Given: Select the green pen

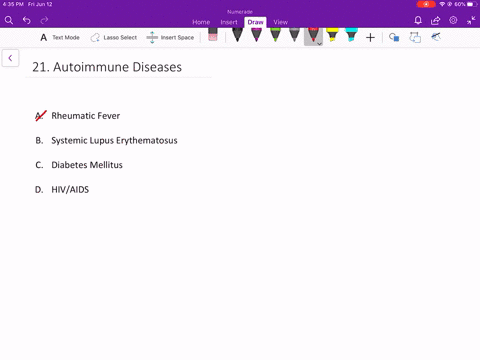Looking at the screenshot, I should (275, 35).
